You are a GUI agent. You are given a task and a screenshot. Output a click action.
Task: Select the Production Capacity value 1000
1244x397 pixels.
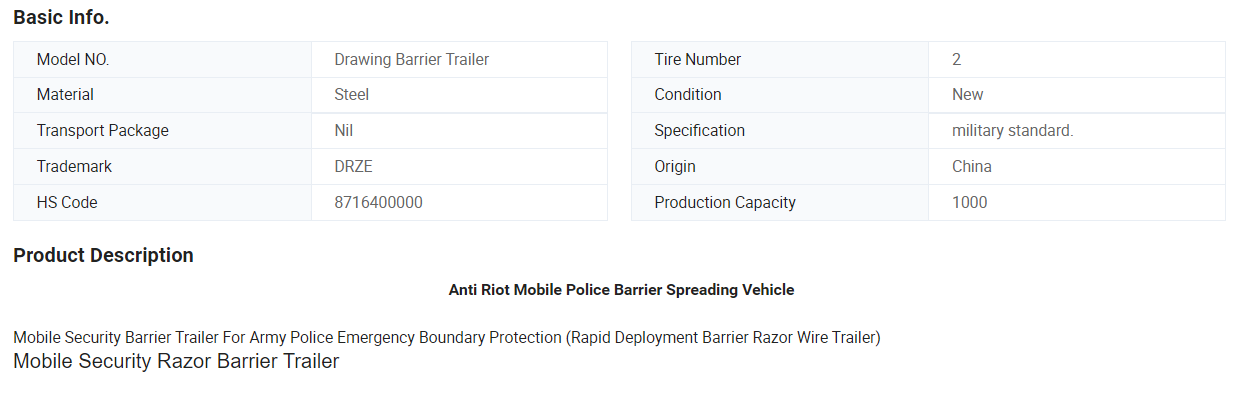tap(970, 203)
